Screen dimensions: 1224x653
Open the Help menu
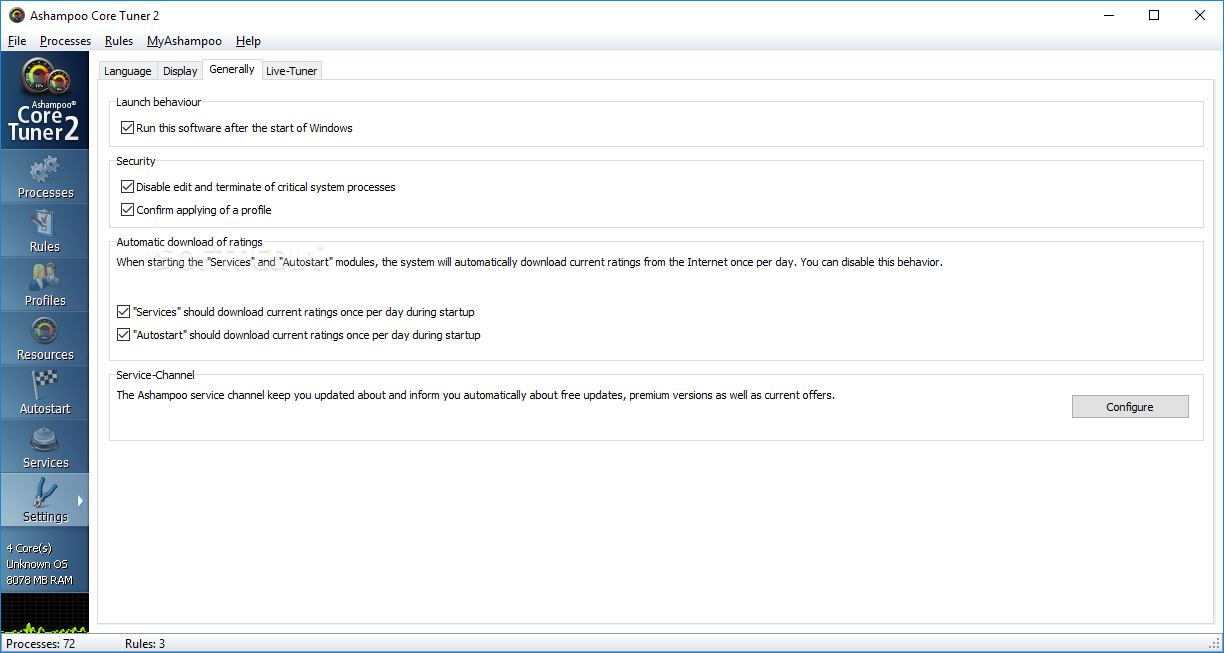248,41
